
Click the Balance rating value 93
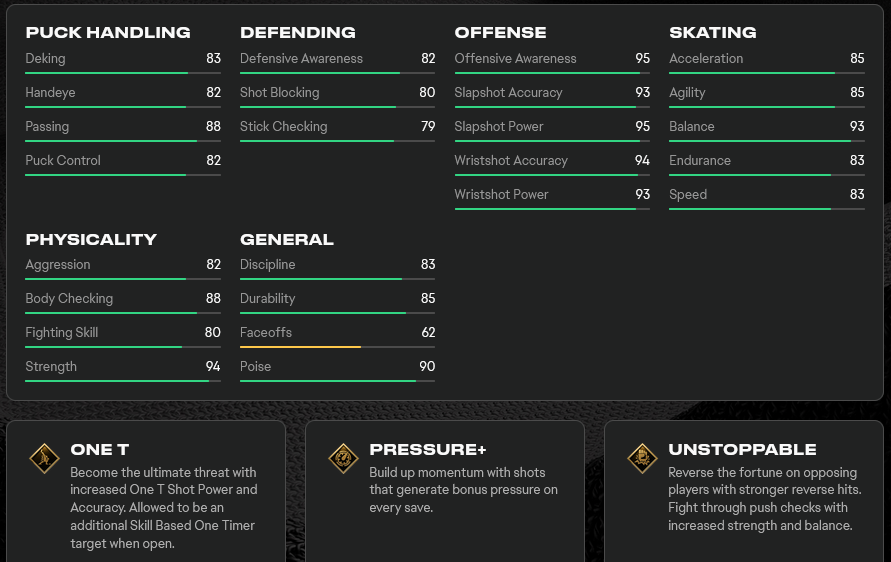point(857,126)
